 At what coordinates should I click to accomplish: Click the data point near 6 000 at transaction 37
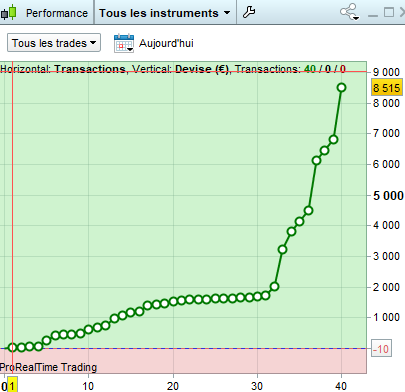tap(316, 161)
